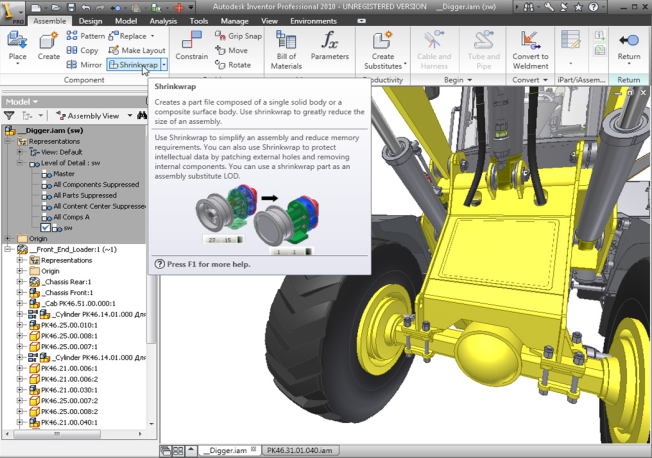Open the Environments ribbon tab
The width and height of the screenshot is (652, 458).
pyautogui.click(x=314, y=21)
